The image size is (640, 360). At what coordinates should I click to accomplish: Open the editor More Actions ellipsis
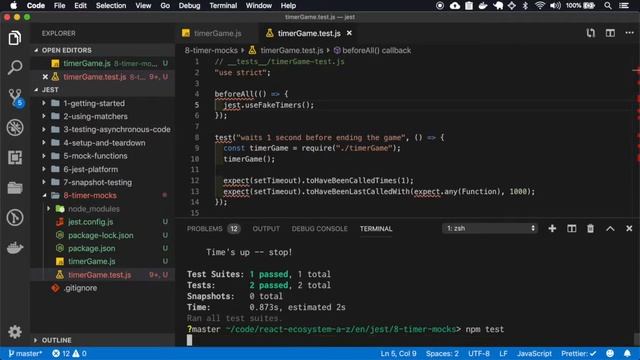[629, 33]
